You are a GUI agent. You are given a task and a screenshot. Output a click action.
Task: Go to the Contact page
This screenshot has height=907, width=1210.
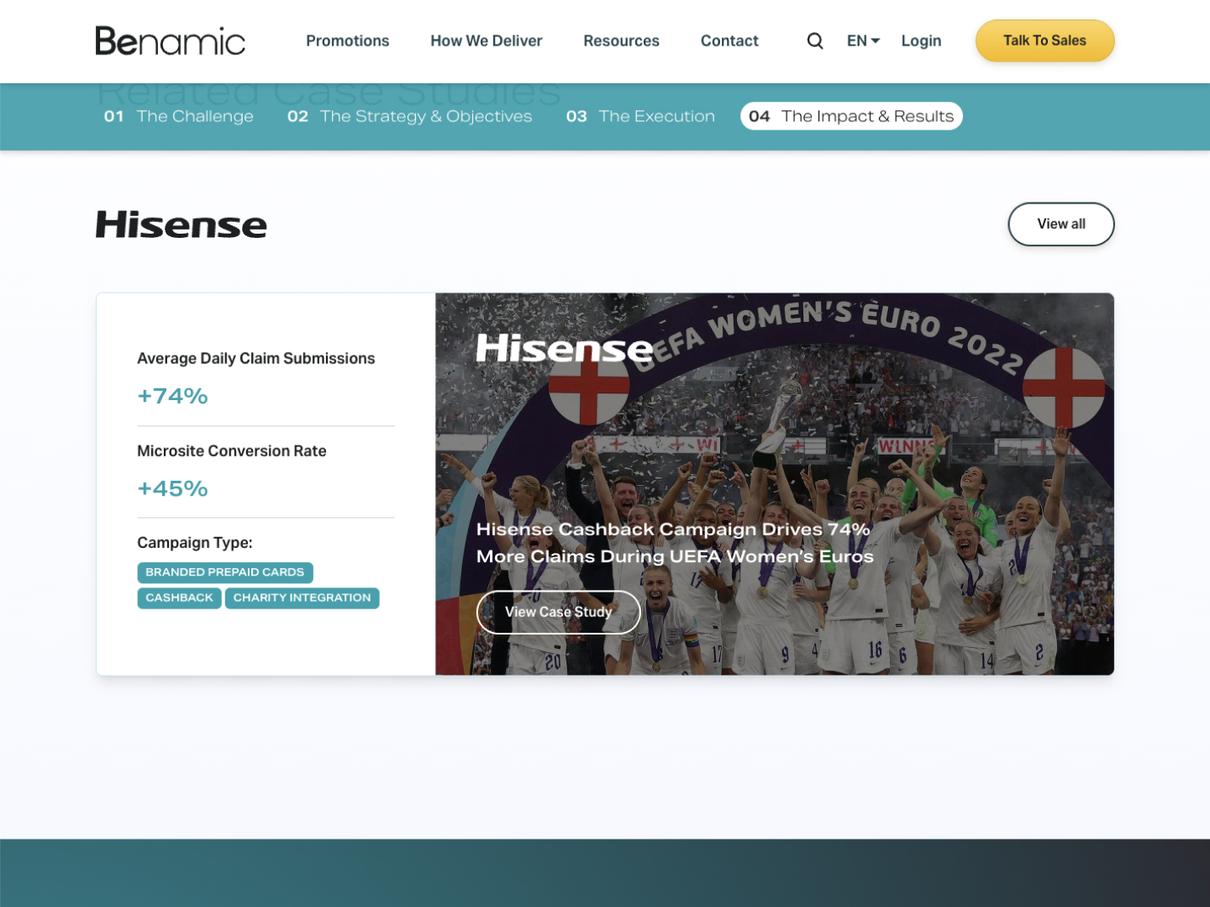(x=729, y=41)
